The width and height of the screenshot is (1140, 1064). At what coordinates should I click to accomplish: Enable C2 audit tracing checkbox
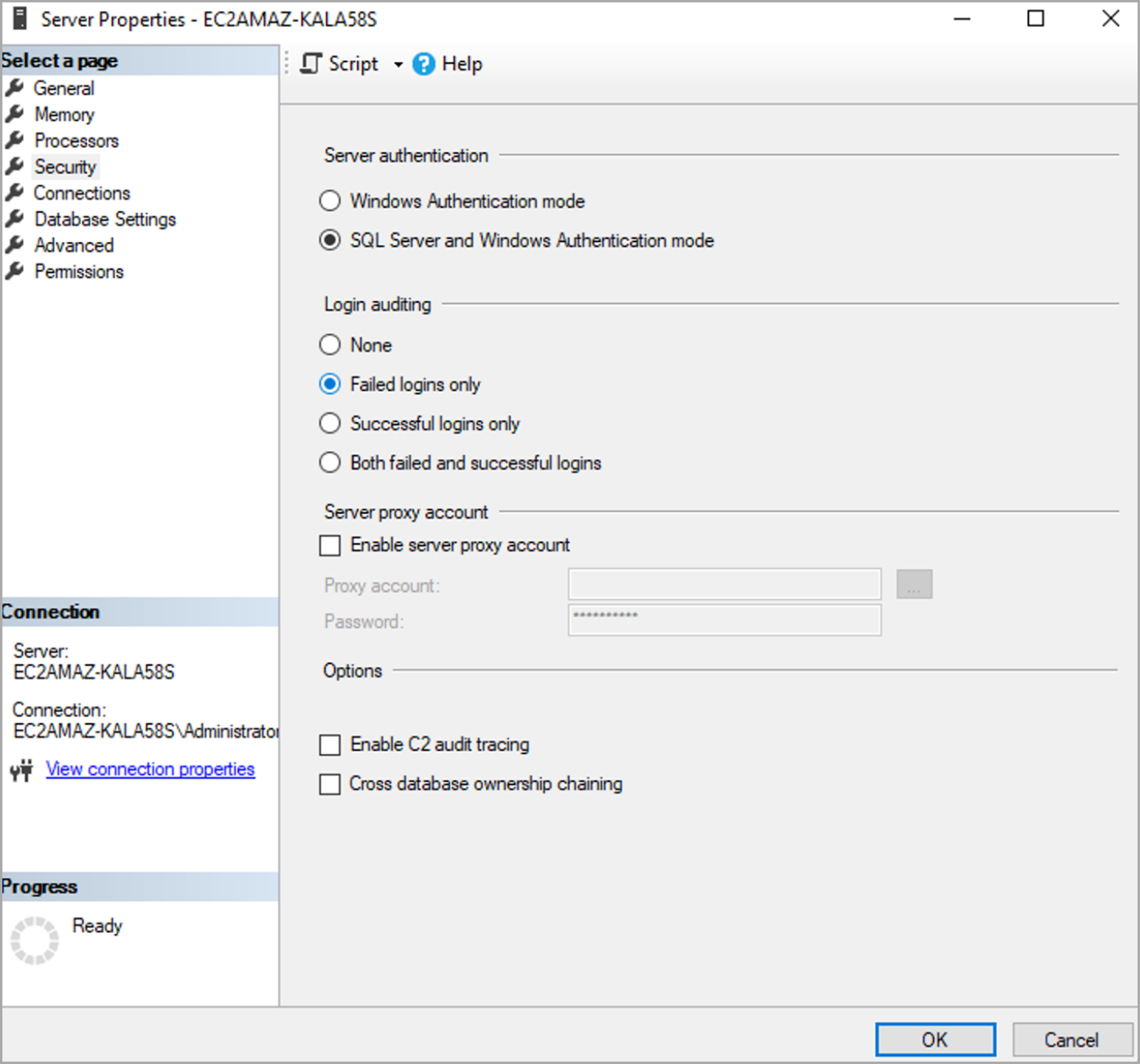[x=330, y=745]
